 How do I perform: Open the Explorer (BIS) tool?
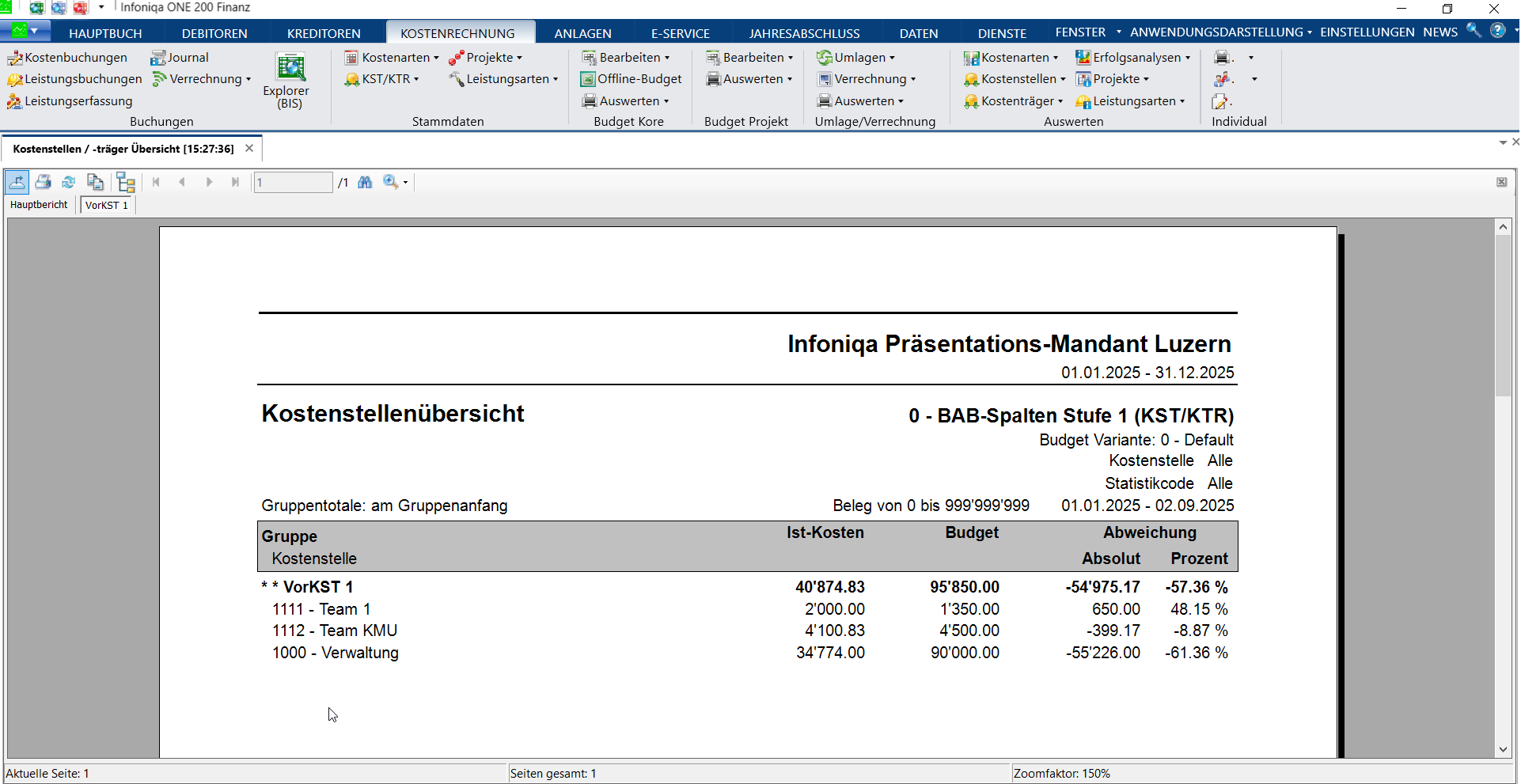(x=289, y=80)
